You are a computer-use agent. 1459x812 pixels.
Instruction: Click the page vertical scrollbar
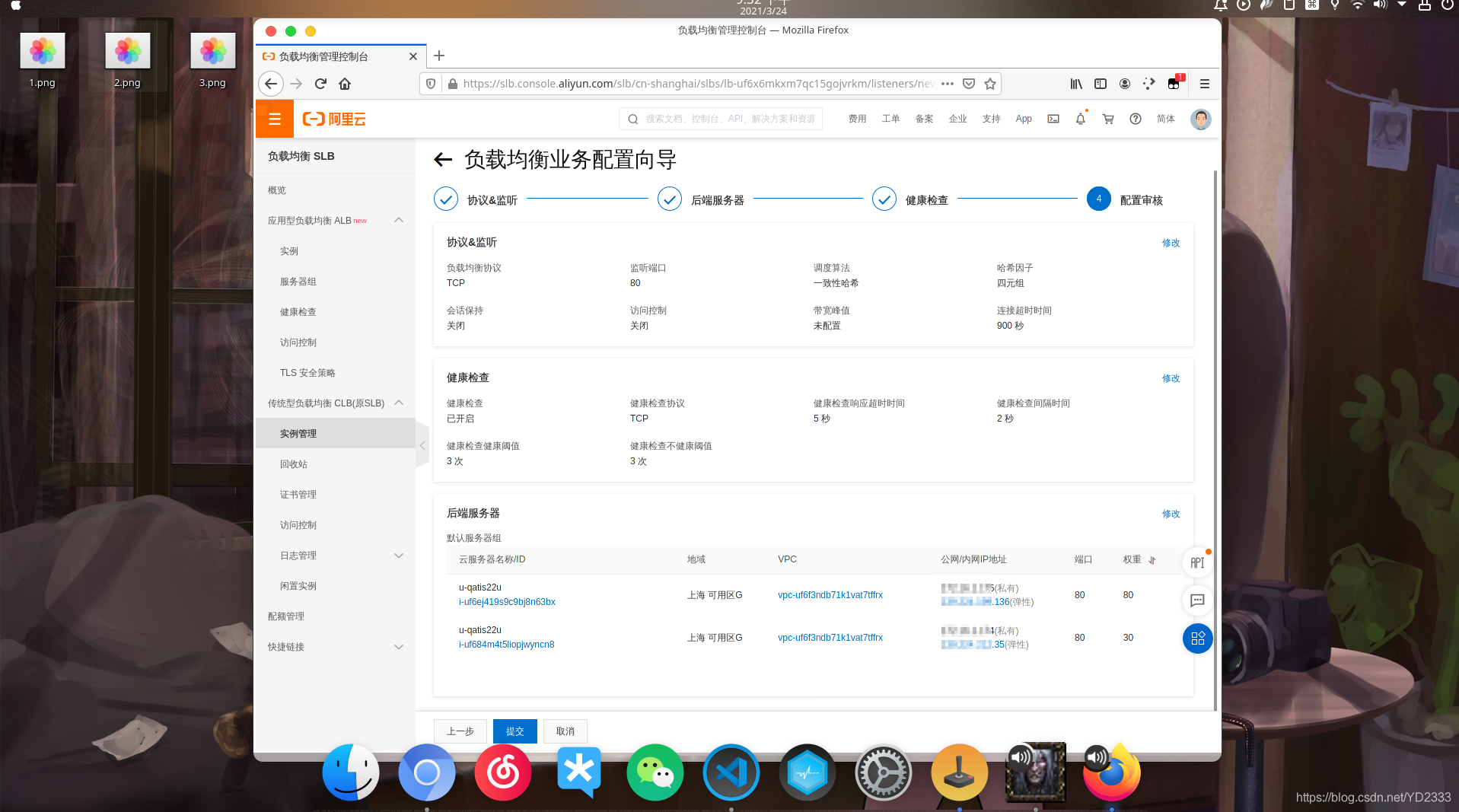point(1215,441)
